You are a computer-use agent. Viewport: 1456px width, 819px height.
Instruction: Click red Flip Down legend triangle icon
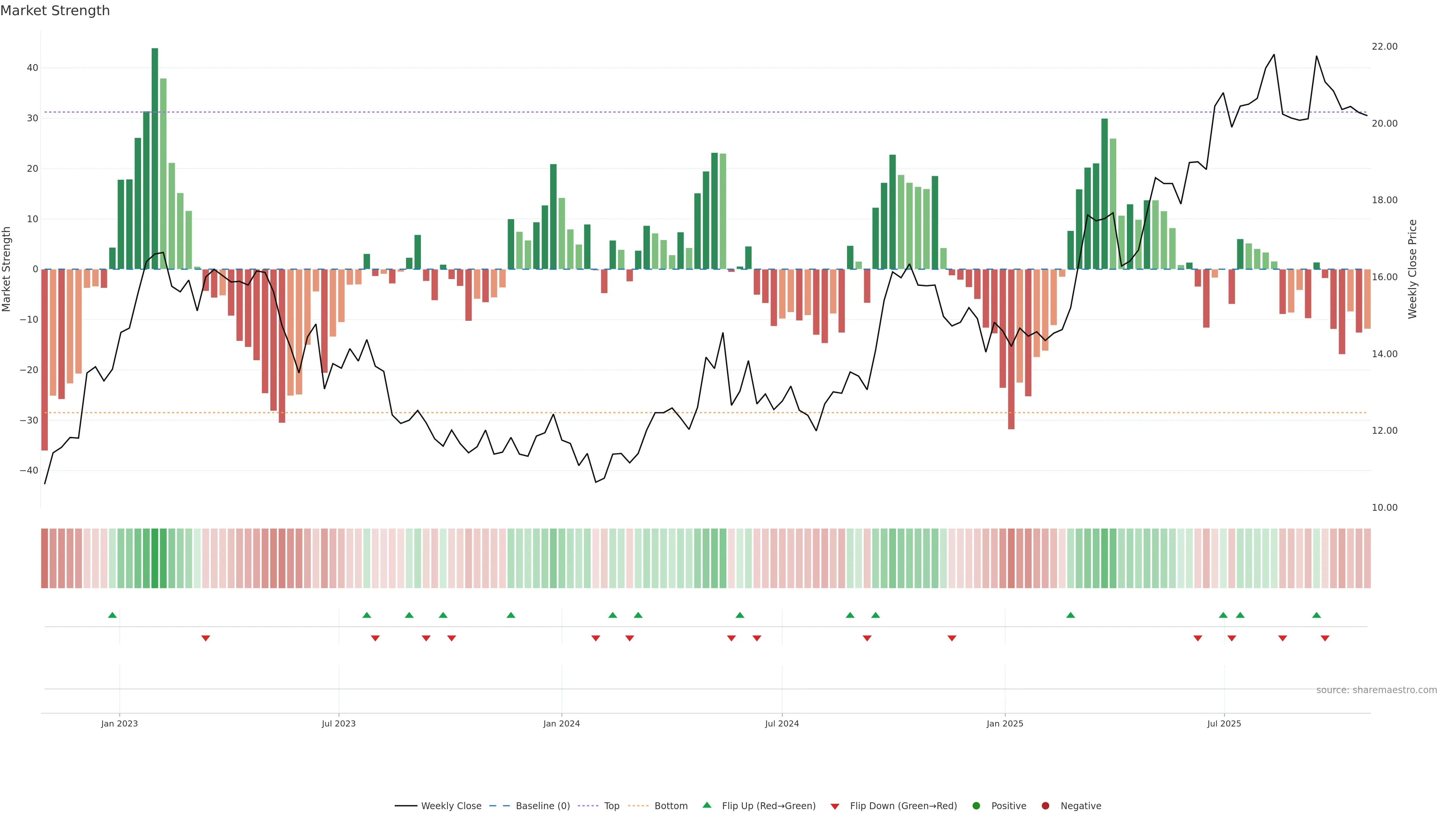tap(835, 806)
